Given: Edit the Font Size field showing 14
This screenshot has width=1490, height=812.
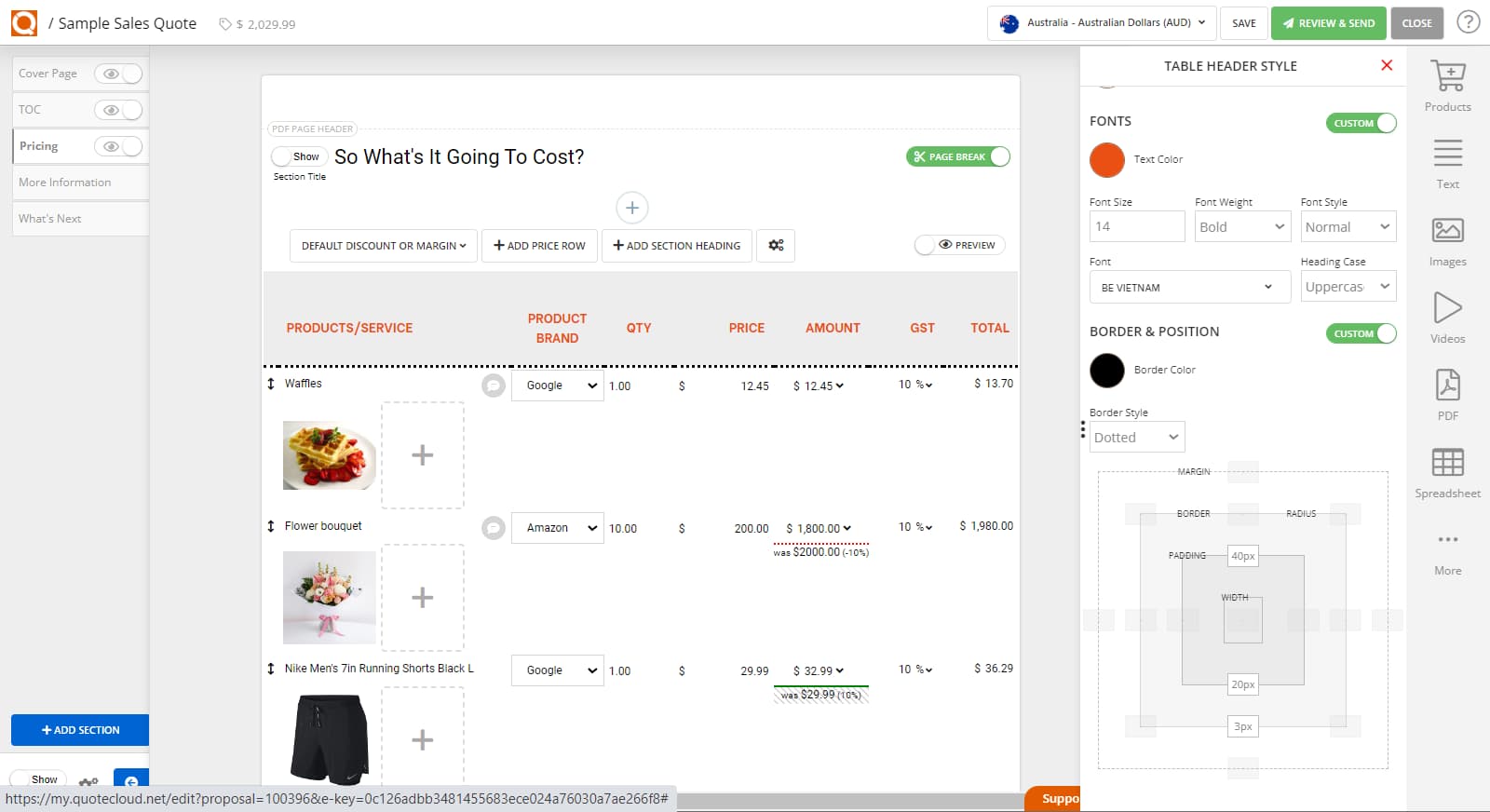Looking at the screenshot, I should point(1137,226).
